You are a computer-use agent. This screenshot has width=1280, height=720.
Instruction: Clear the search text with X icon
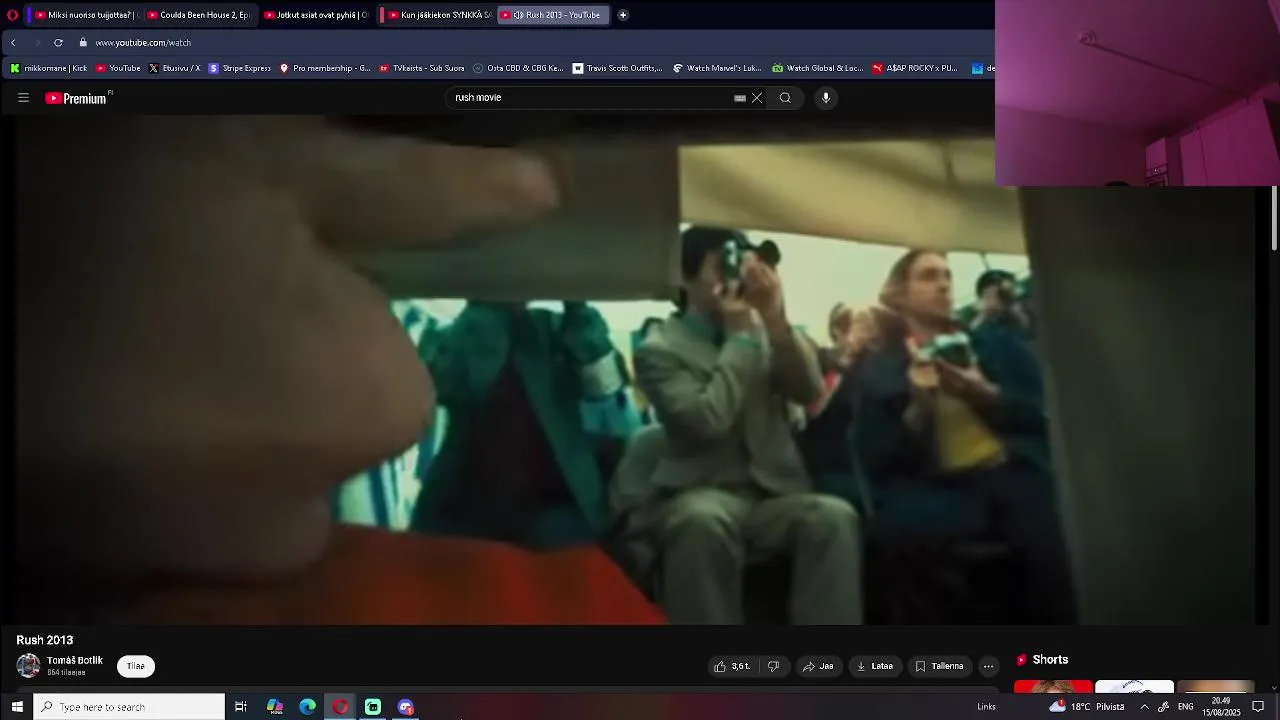click(x=757, y=98)
